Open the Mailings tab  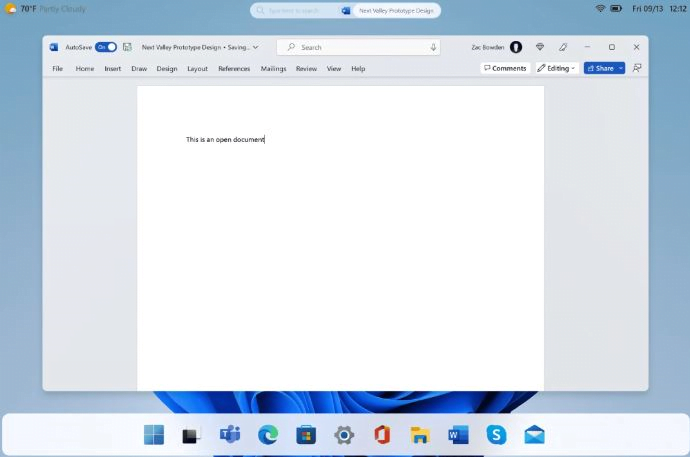(x=273, y=69)
